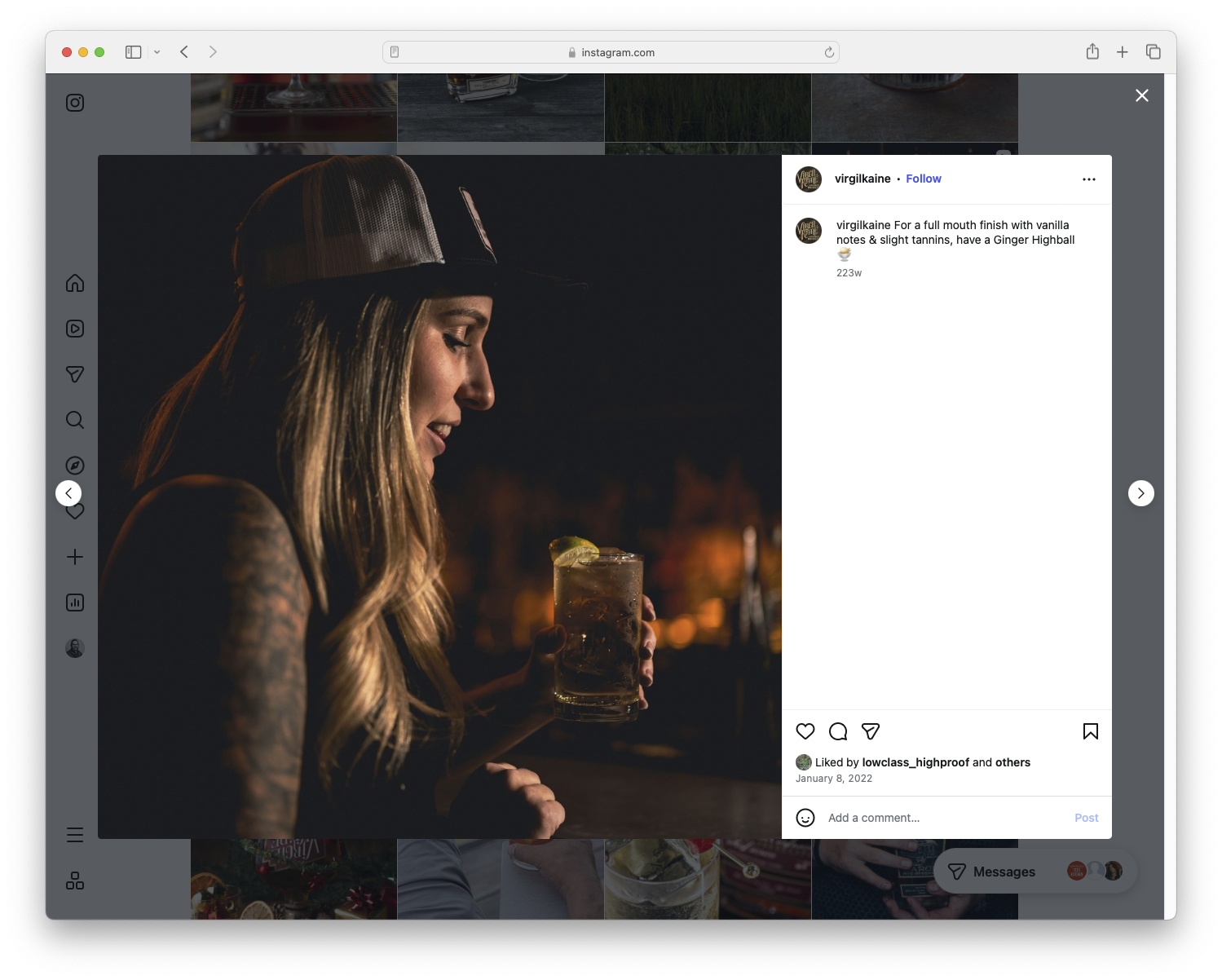This screenshot has height=980, width=1222.
Task: Open the emoji picker in the comment bar
Action: (805, 818)
